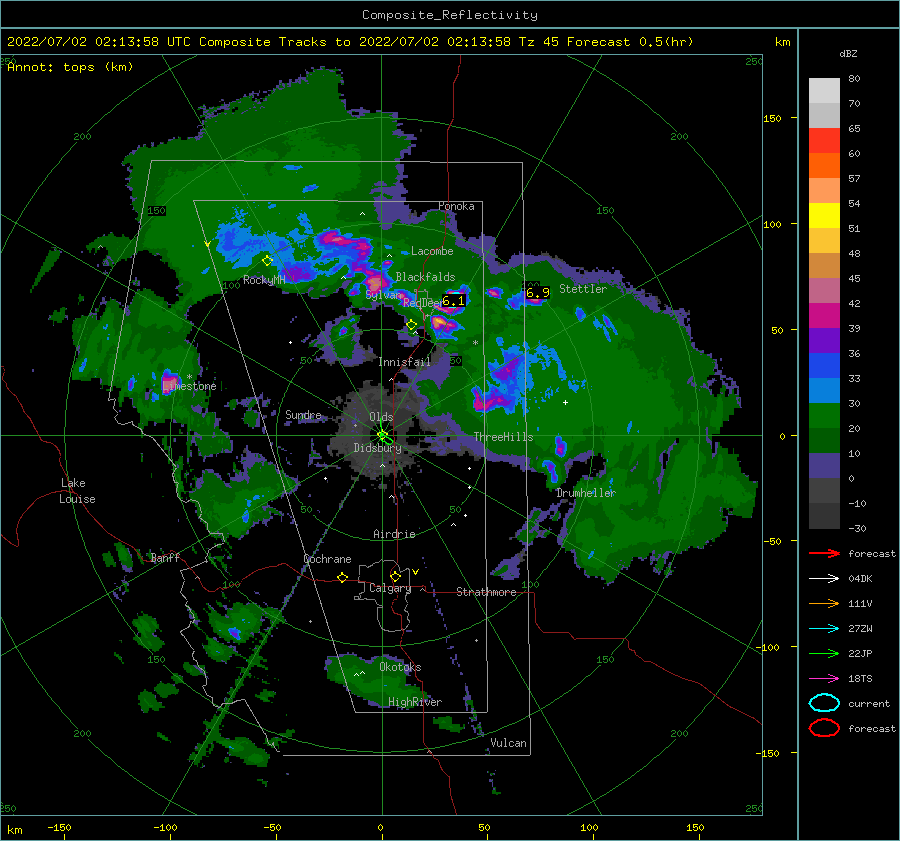Click the dBZ legend heading
This screenshot has width=900, height=841.
point(848,54)
